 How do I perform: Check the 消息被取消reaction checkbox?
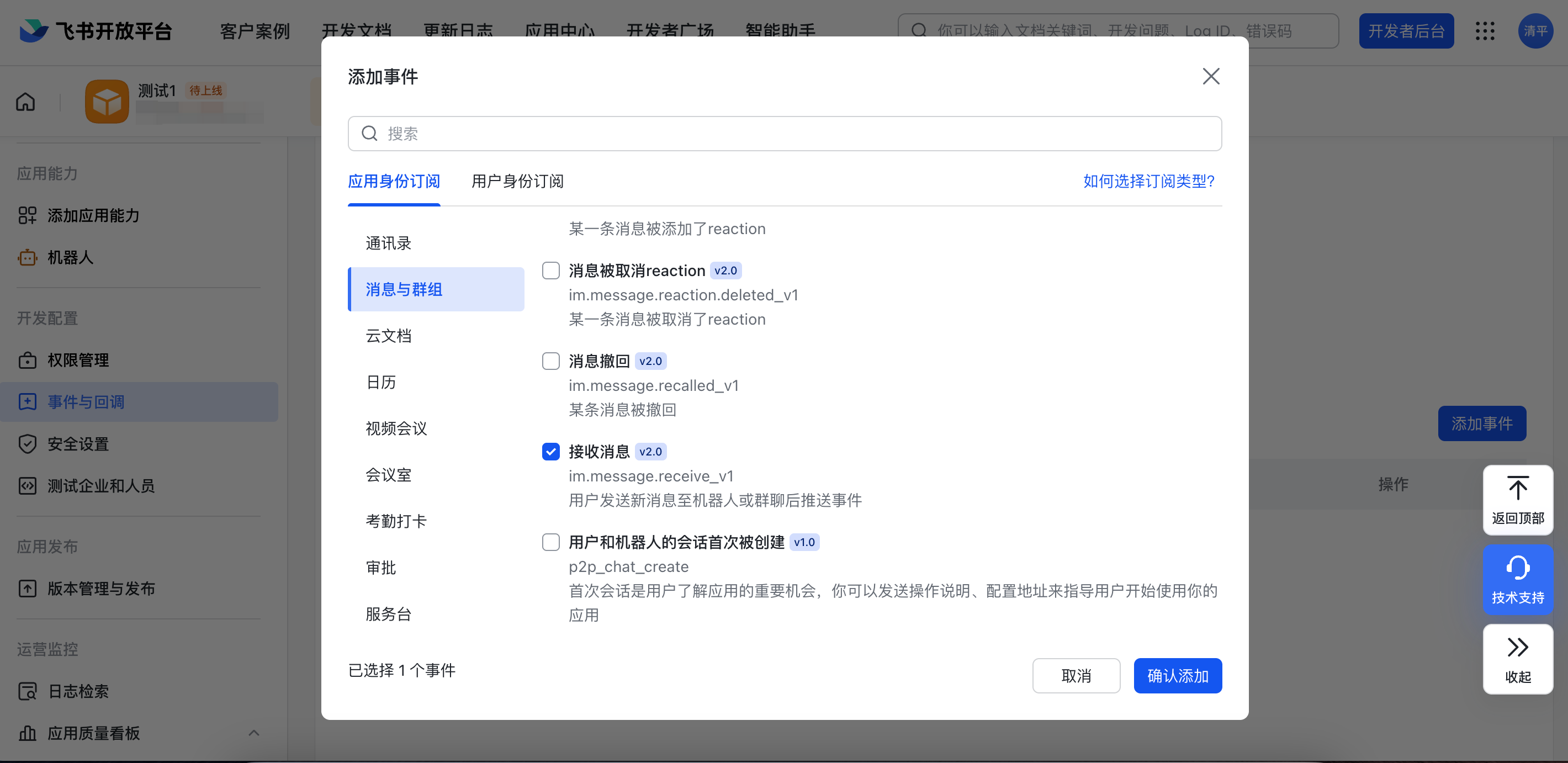pyautogui.click(x=551, y=270)
